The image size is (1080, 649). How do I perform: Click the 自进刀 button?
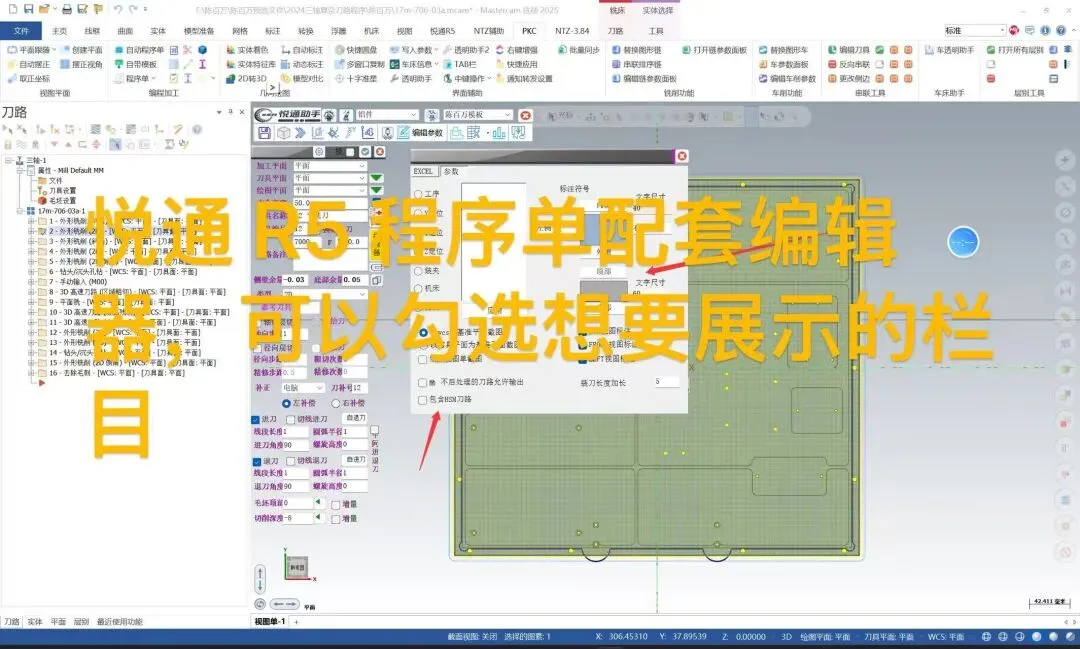[x=355, y=418]
